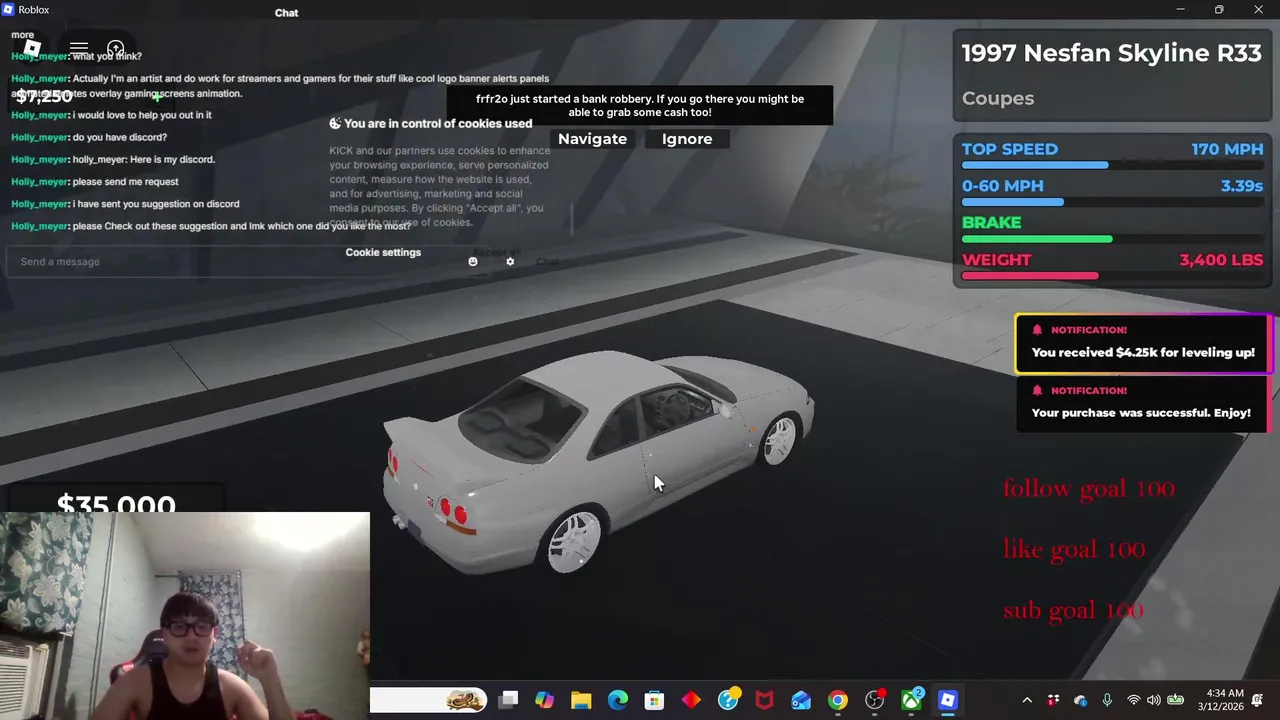This screenshot has height=720, width=1280.
Task: Click the 3.39s acceleration value
Action: tap(1242, 186)
